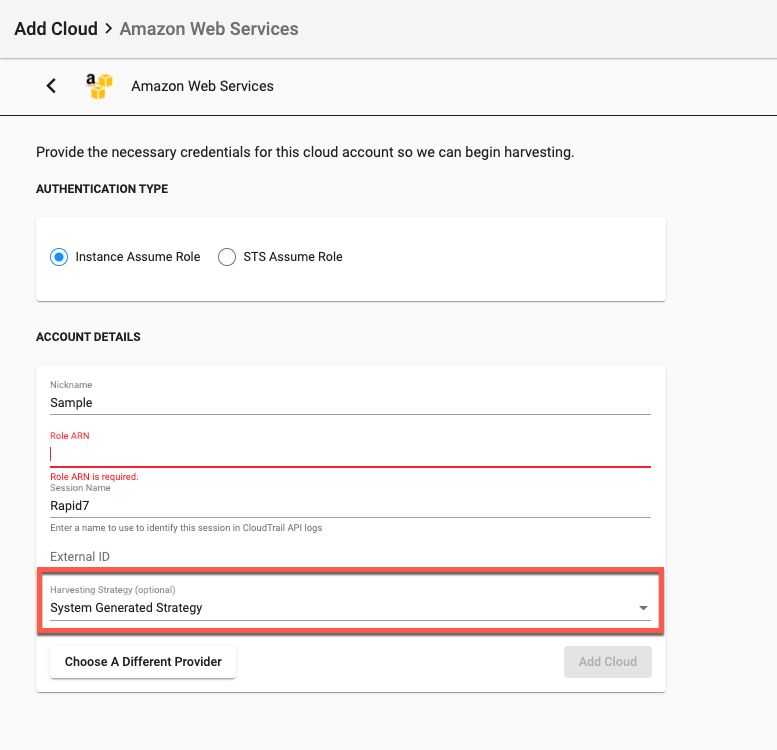
Task: Click the breadcrumb chevron separator
Action: tap(109, 29)
